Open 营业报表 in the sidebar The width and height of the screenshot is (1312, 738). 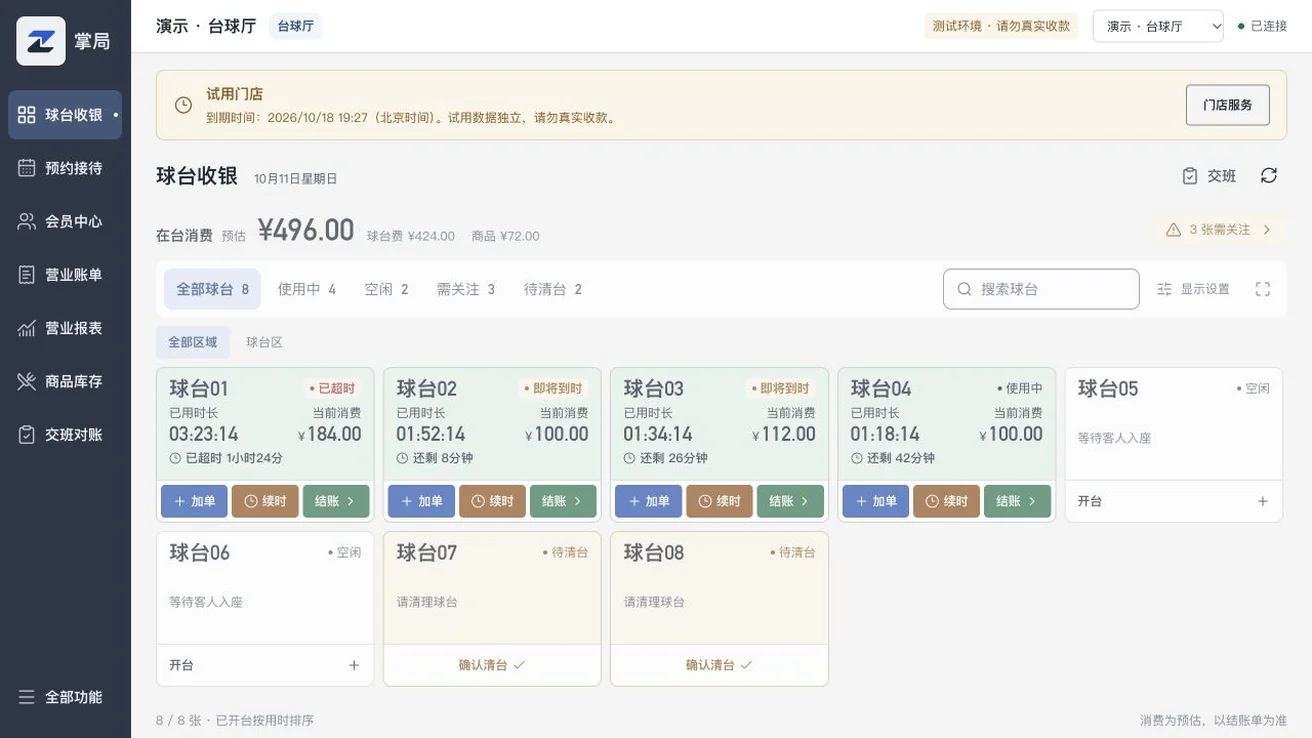coord(65,328)
